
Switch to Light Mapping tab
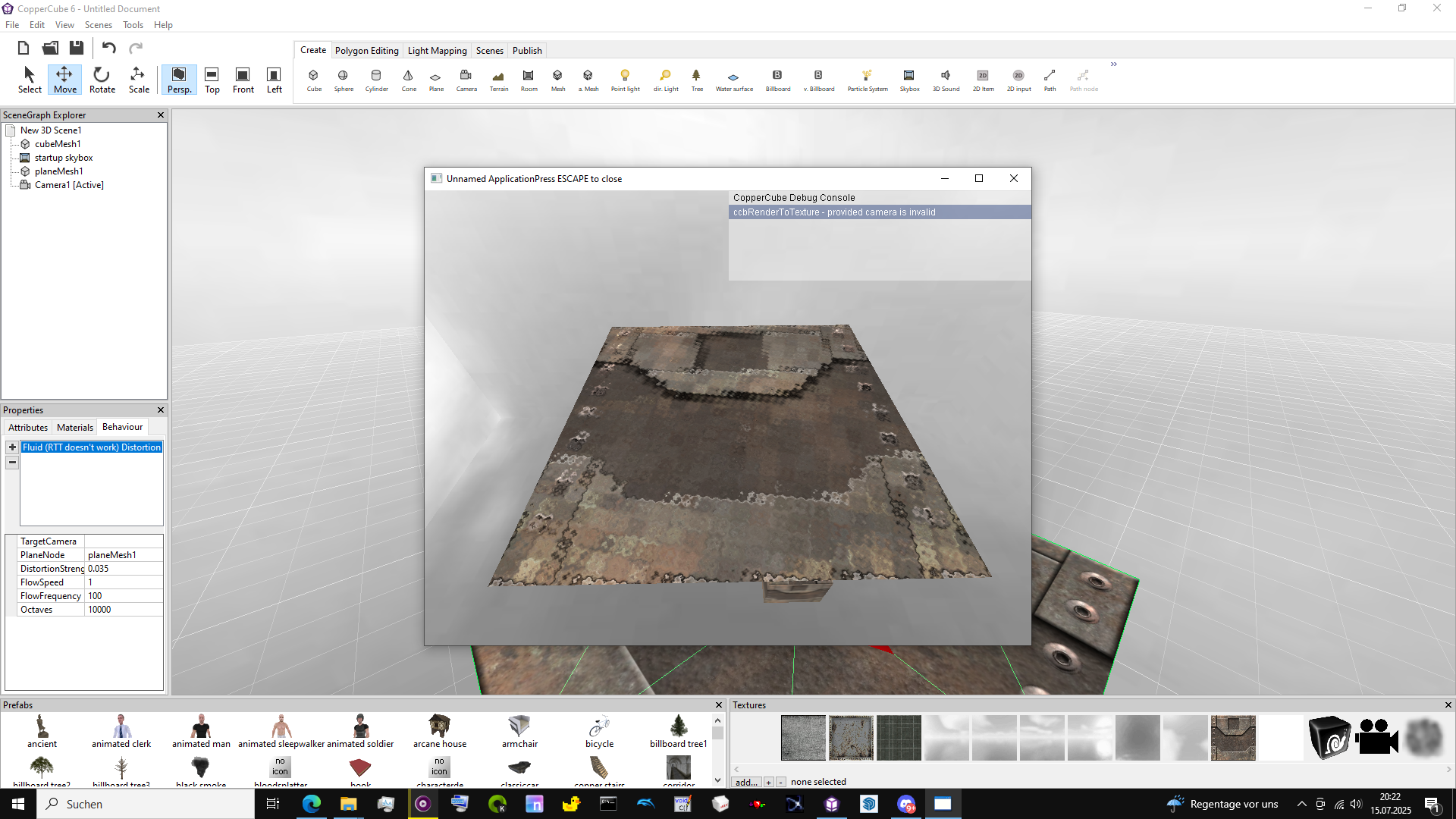point(437,51)
